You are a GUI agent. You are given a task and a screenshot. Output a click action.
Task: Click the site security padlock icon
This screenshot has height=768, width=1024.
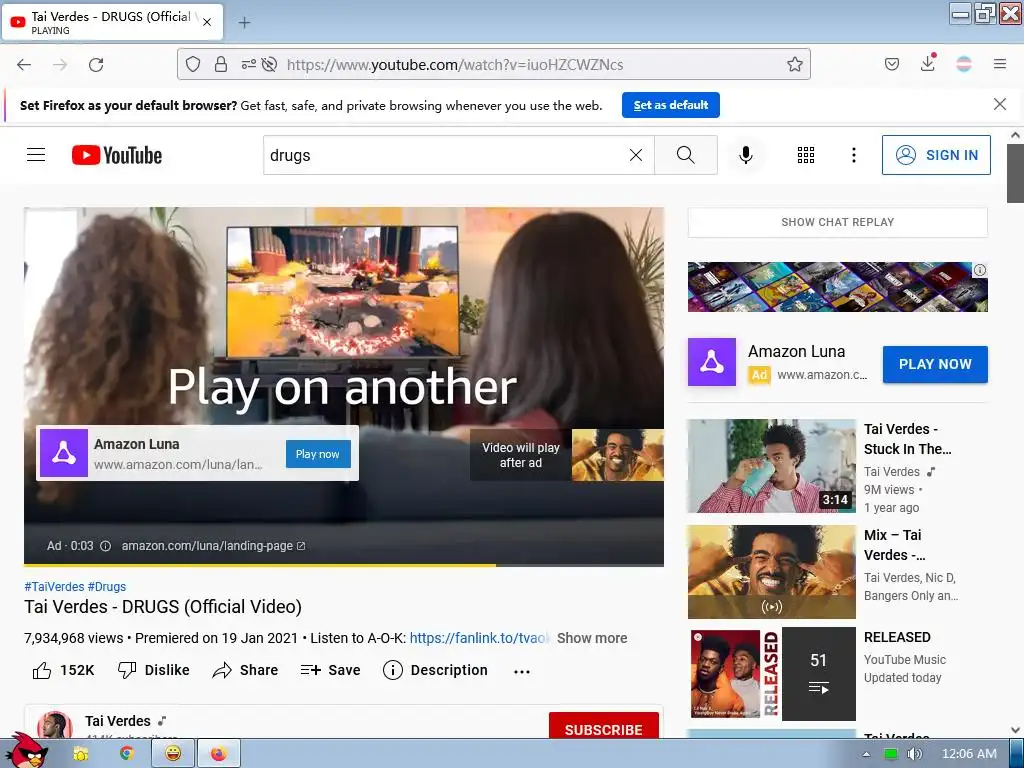point(221,64)
